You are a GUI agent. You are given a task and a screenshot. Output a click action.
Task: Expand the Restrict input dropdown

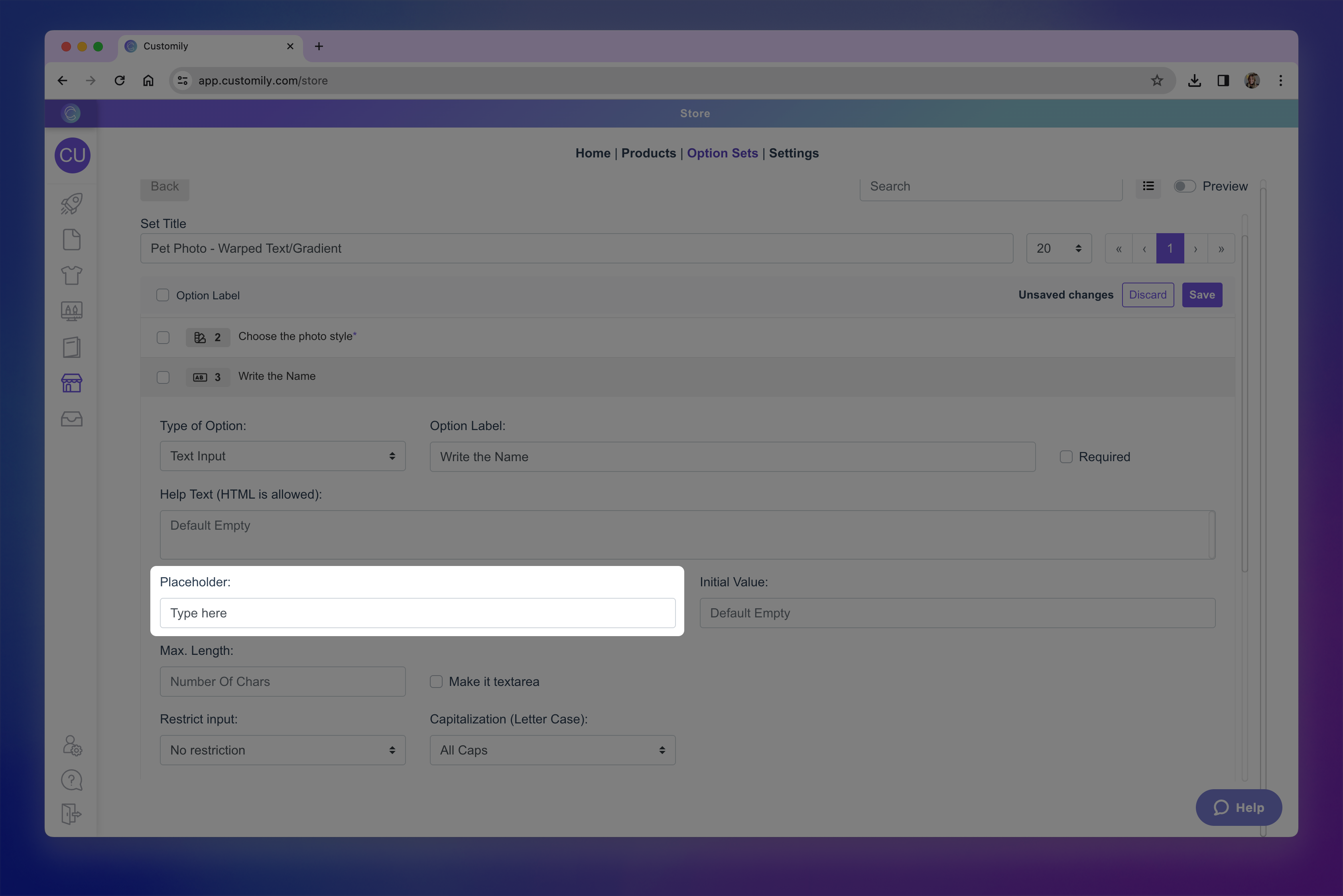(x=282, y=750)
